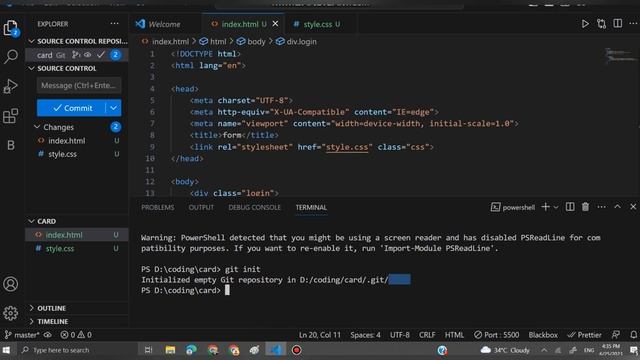This screenshot has width=640, height=360.
Task: Click the checkmark commit icon for card repo
Action: (x=101, y=55)
